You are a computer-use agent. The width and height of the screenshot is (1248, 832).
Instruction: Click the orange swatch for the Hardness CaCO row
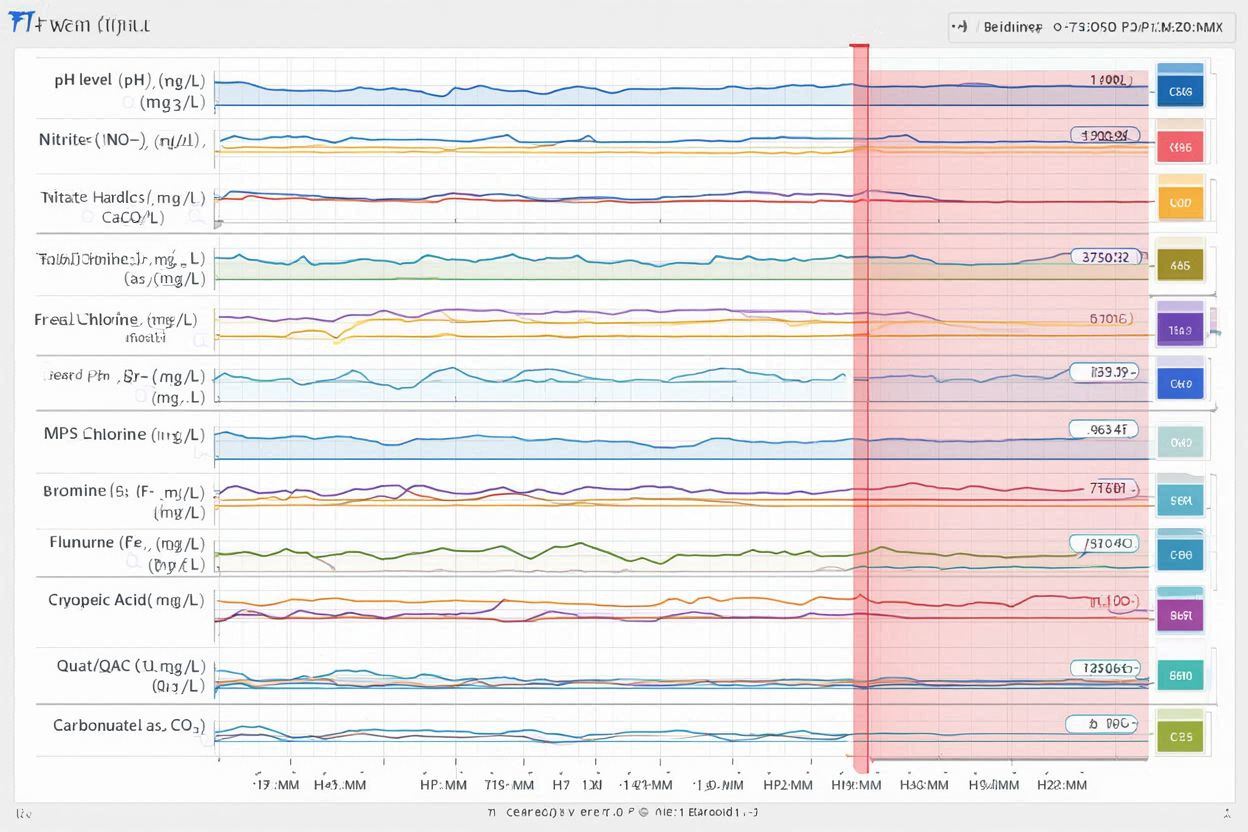click(1180, 202)
